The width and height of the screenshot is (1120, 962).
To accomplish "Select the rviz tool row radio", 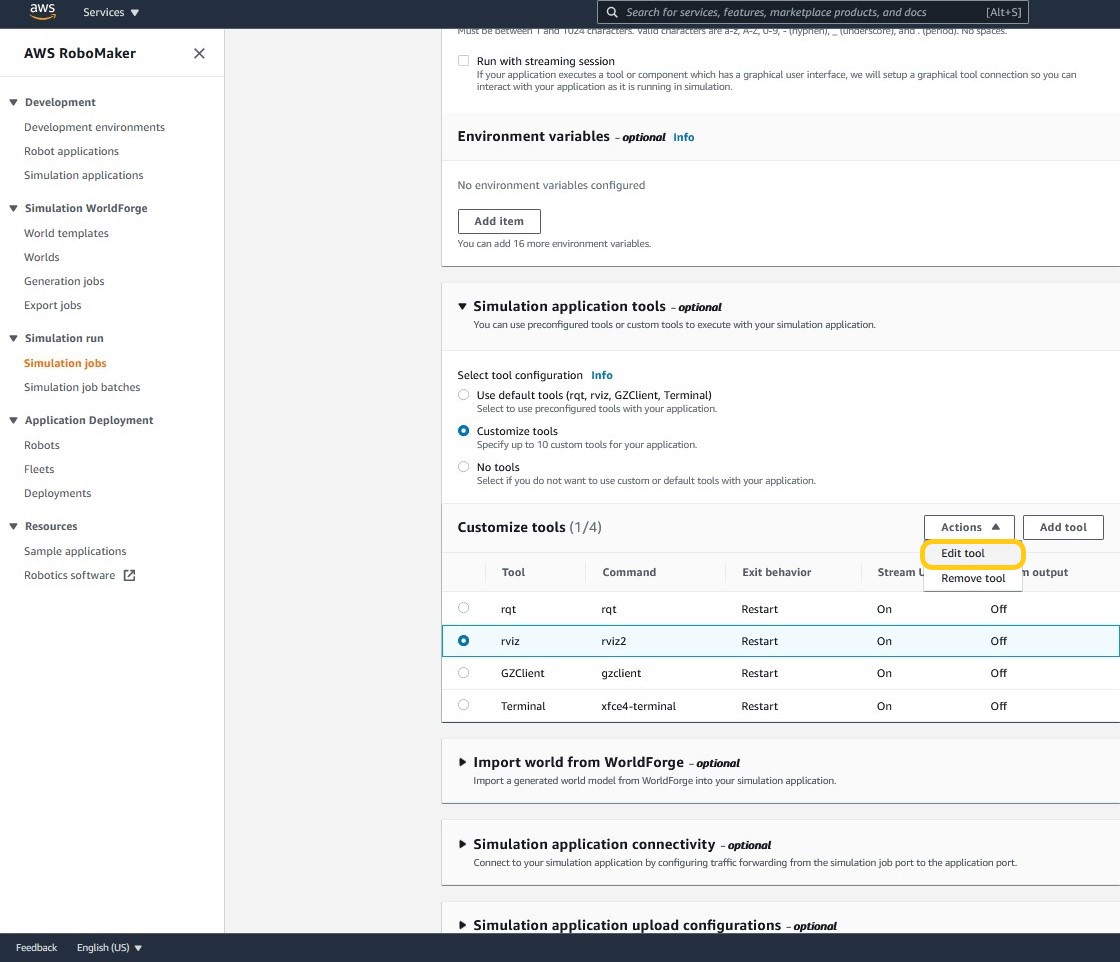I will [464, 641].
